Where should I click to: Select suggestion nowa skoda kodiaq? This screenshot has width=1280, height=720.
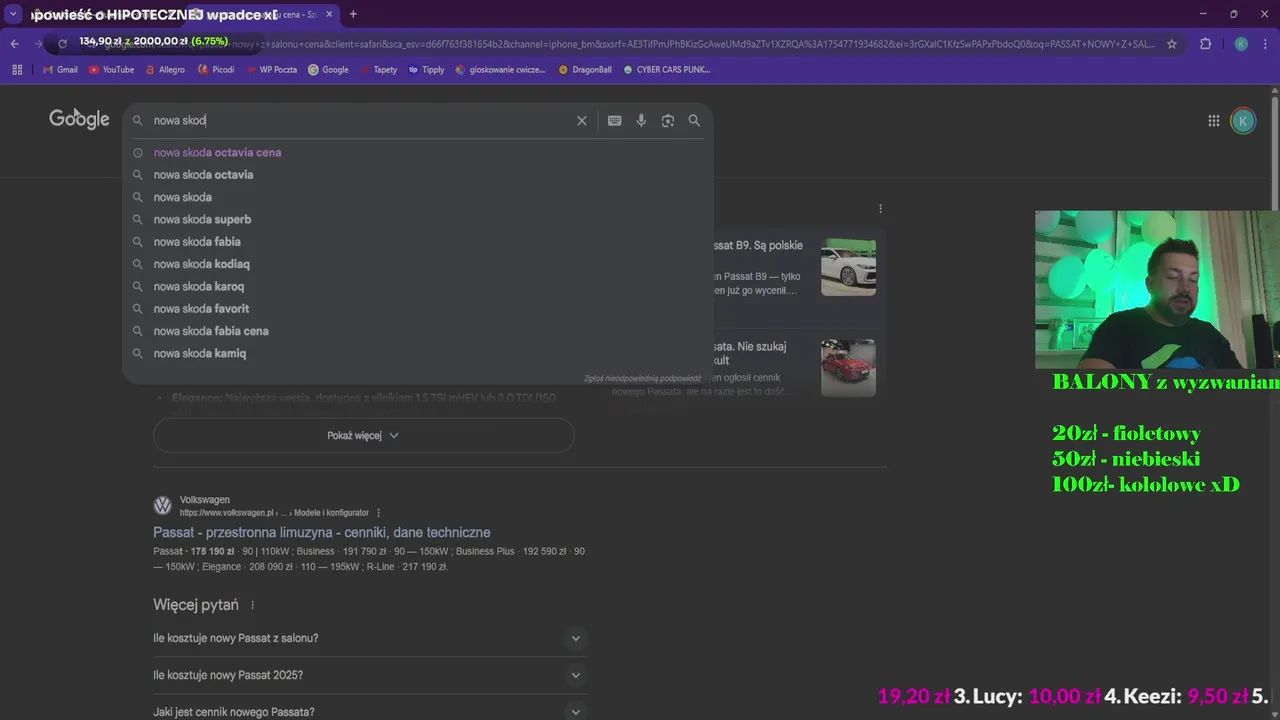pos(418,264)
